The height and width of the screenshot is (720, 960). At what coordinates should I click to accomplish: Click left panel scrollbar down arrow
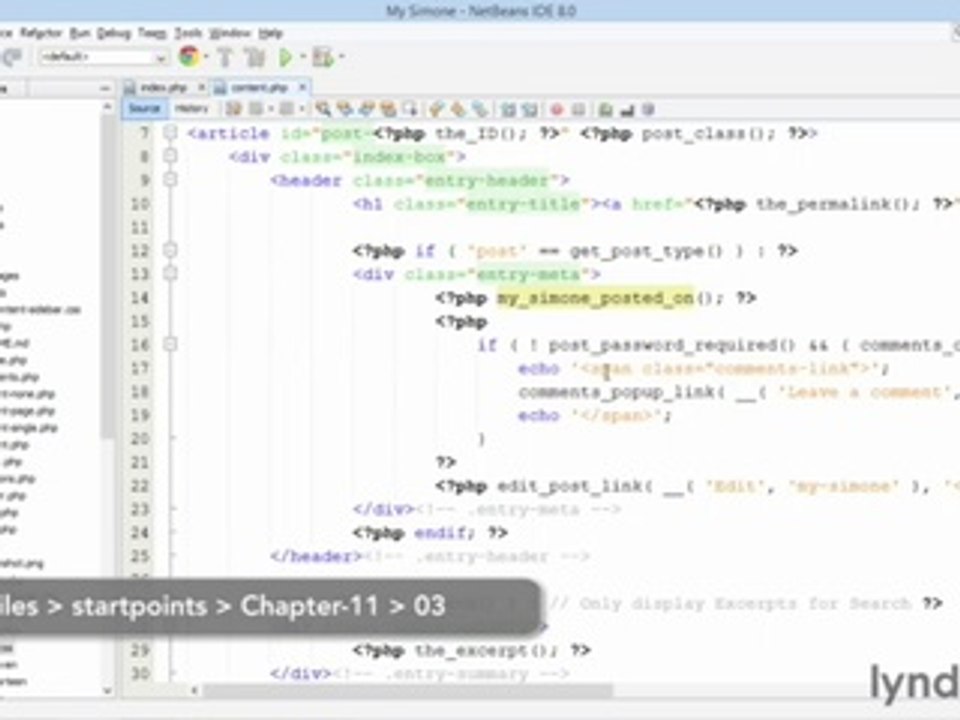pyautogui.click(x=107, y=691)
